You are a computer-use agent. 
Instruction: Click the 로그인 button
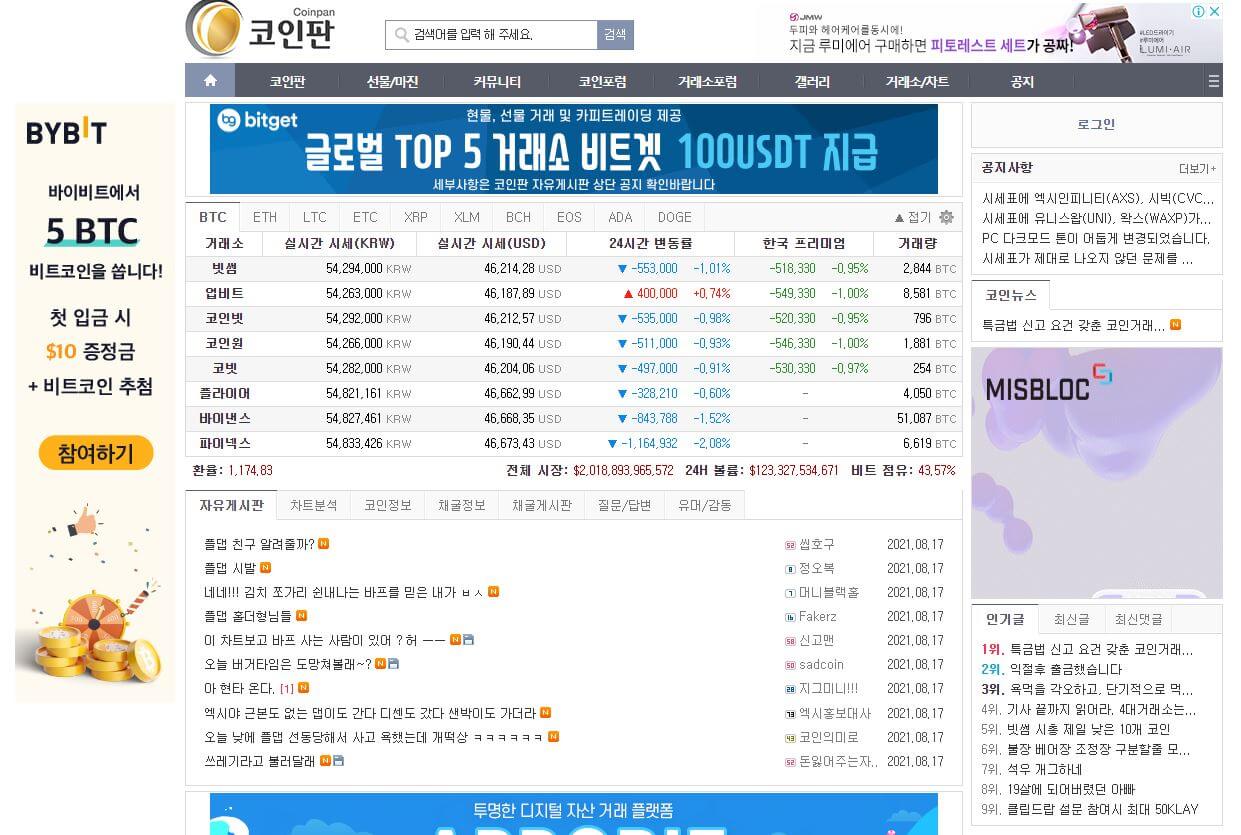point(1096,125)
